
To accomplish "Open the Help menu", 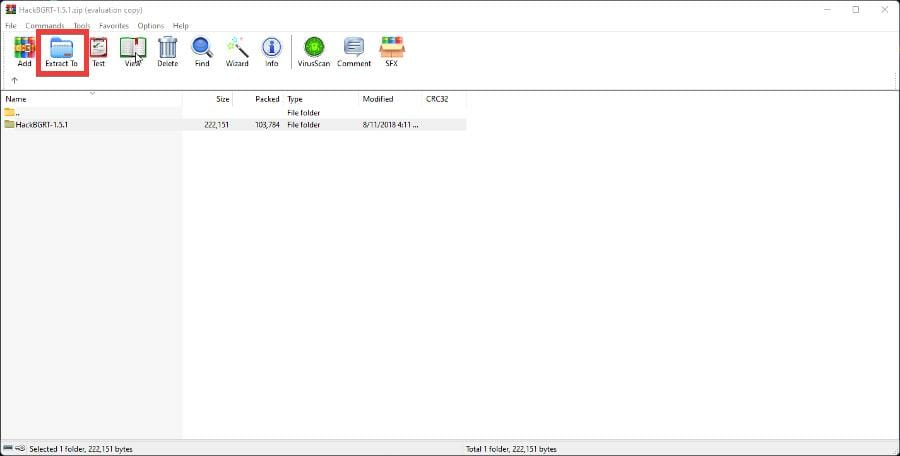I will point(180,26).
